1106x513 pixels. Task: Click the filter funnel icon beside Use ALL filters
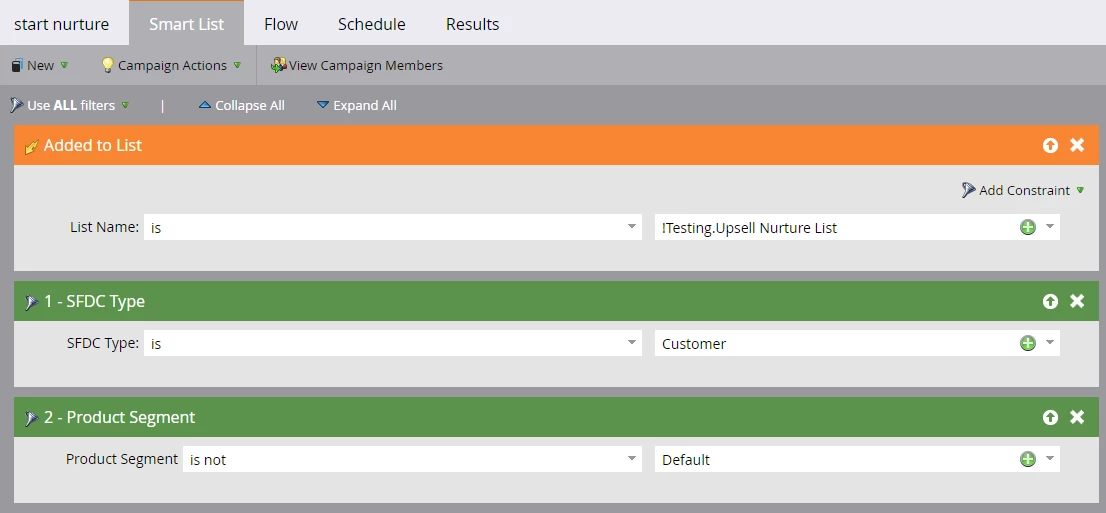pyautogui.click(x=17, y=106)
